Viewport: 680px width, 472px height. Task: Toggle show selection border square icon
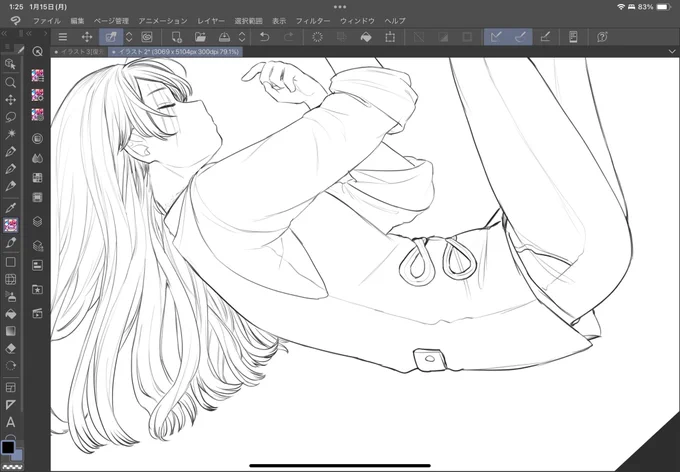(x=468, y=37)
